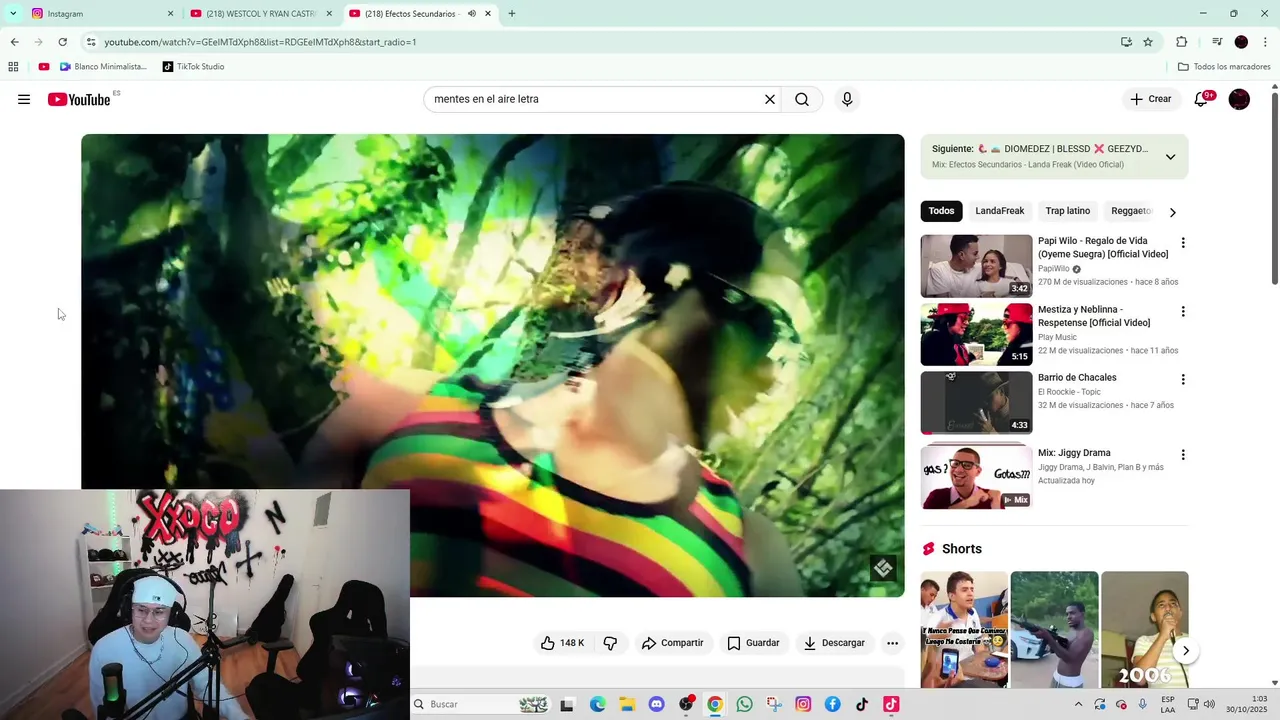
Task: Open options menu for Papi Wilo video
Action: (x=1183, y=243)
